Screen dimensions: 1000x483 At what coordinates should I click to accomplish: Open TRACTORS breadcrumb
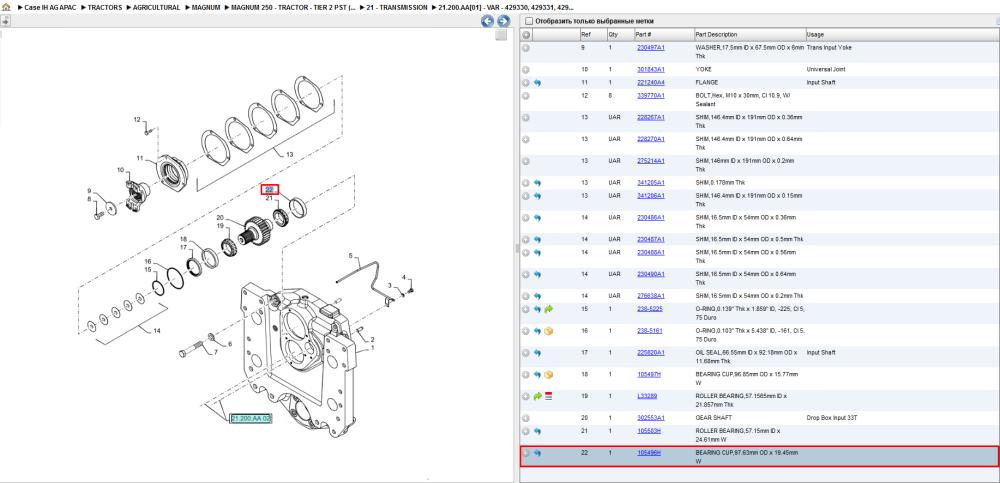(x=104, y=8)
